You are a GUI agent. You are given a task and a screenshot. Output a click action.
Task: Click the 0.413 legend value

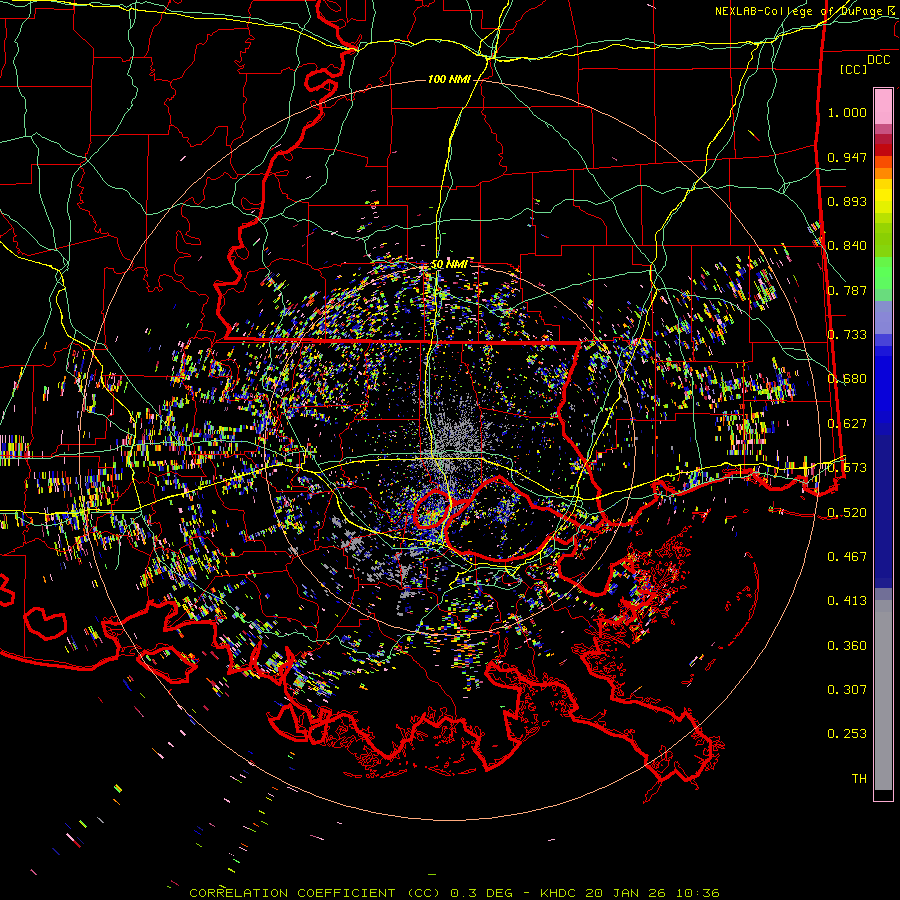click(x=847, y=601)
